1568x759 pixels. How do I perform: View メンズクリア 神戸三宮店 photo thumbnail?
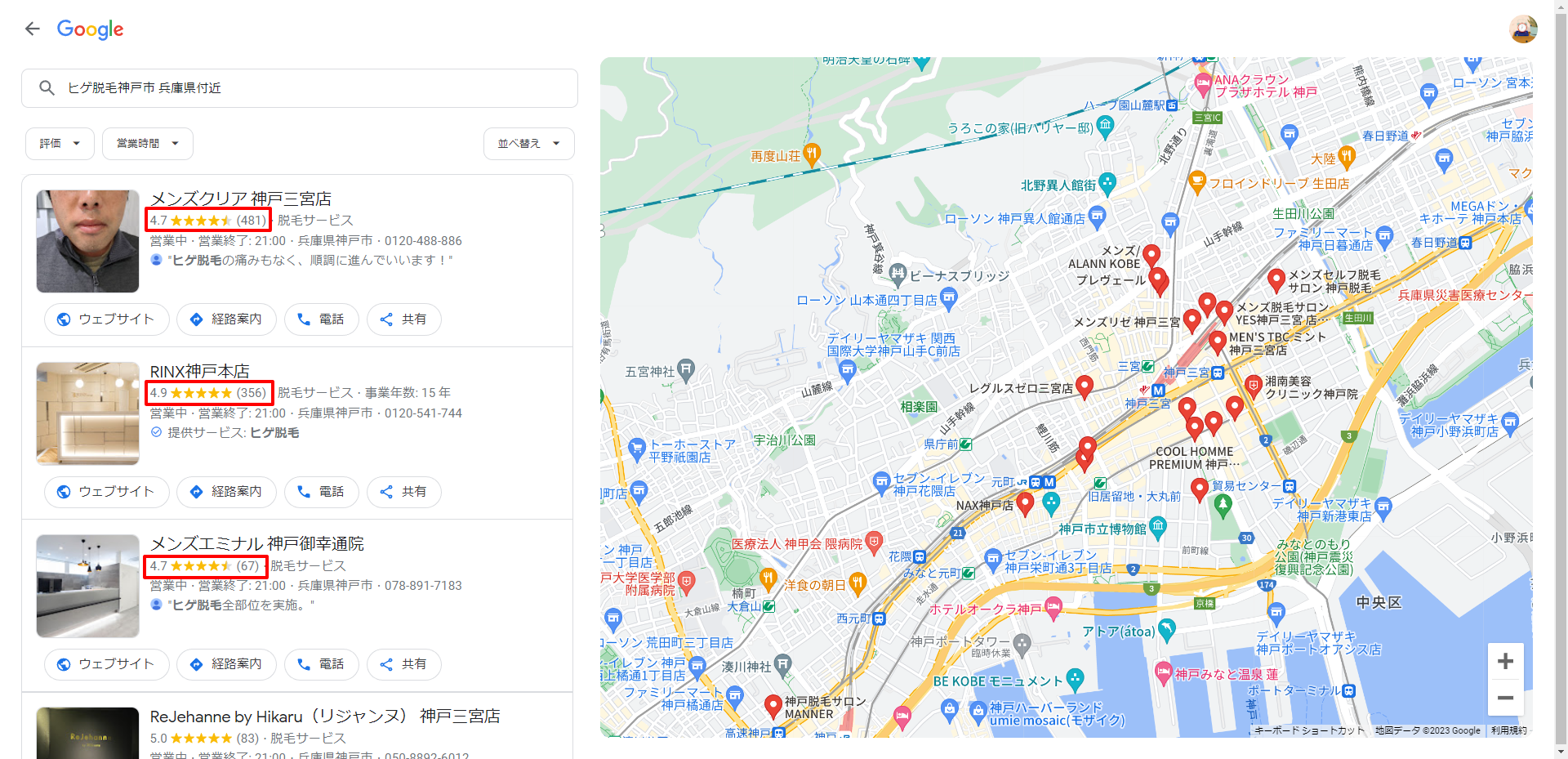87,241
